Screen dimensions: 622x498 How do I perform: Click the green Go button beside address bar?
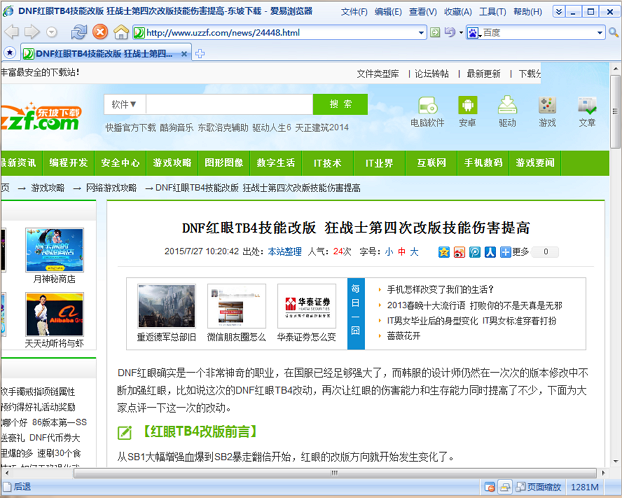coord(435,32)
